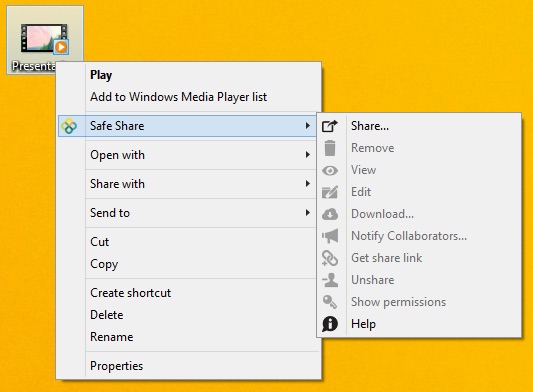533x392 pixels.
Task: Expand the Share with submenu arrow
Action: tap(308, 184)
